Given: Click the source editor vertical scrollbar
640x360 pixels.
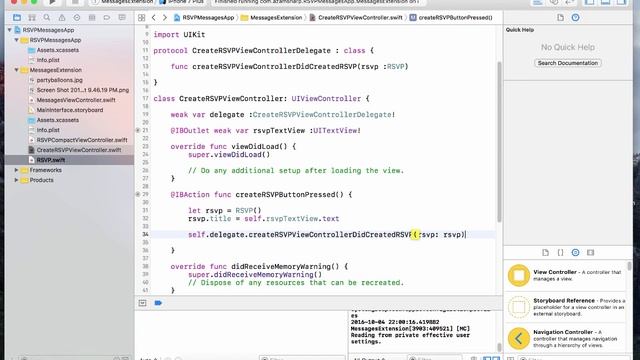Looking at the screenshot, I should point(499,142).
